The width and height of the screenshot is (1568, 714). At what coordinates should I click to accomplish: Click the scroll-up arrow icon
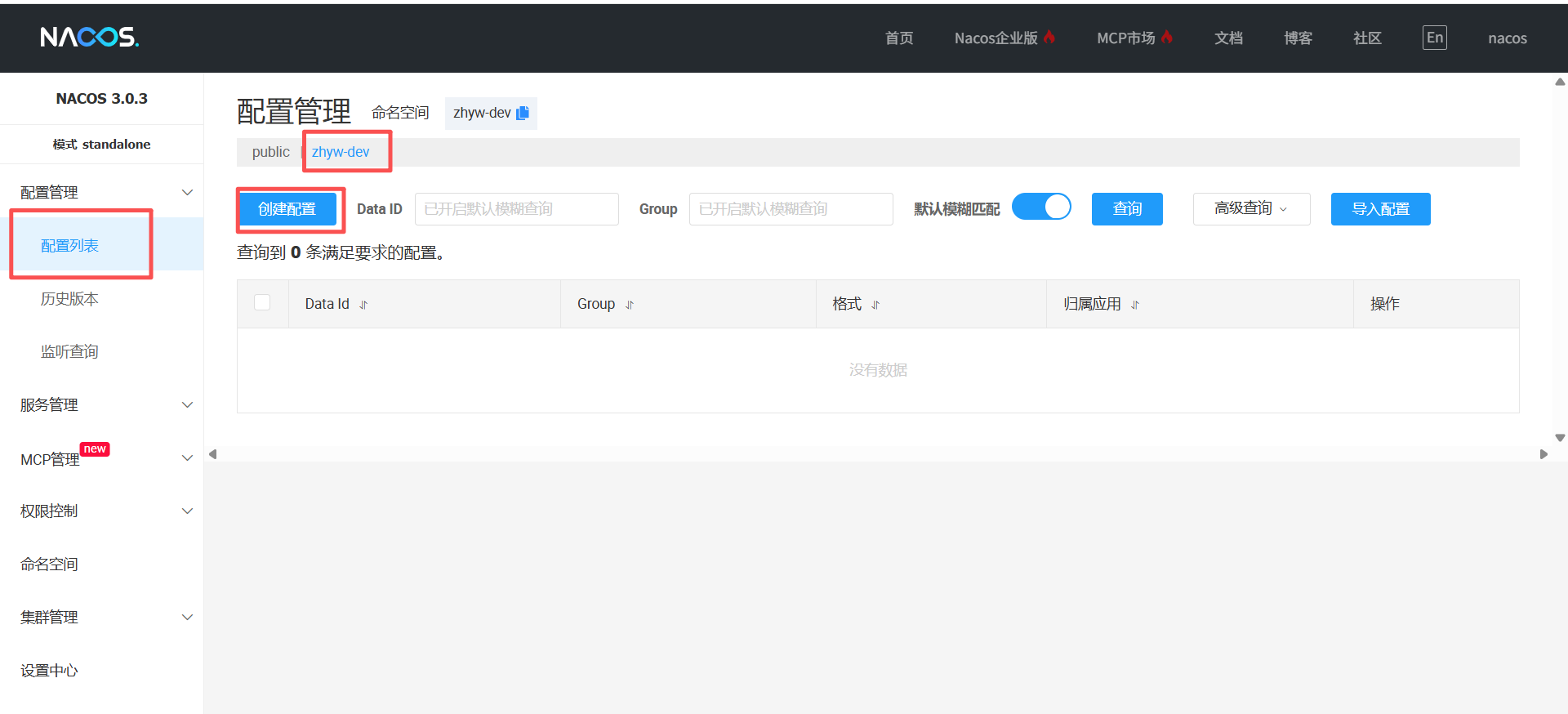(x=1560, y=82)
